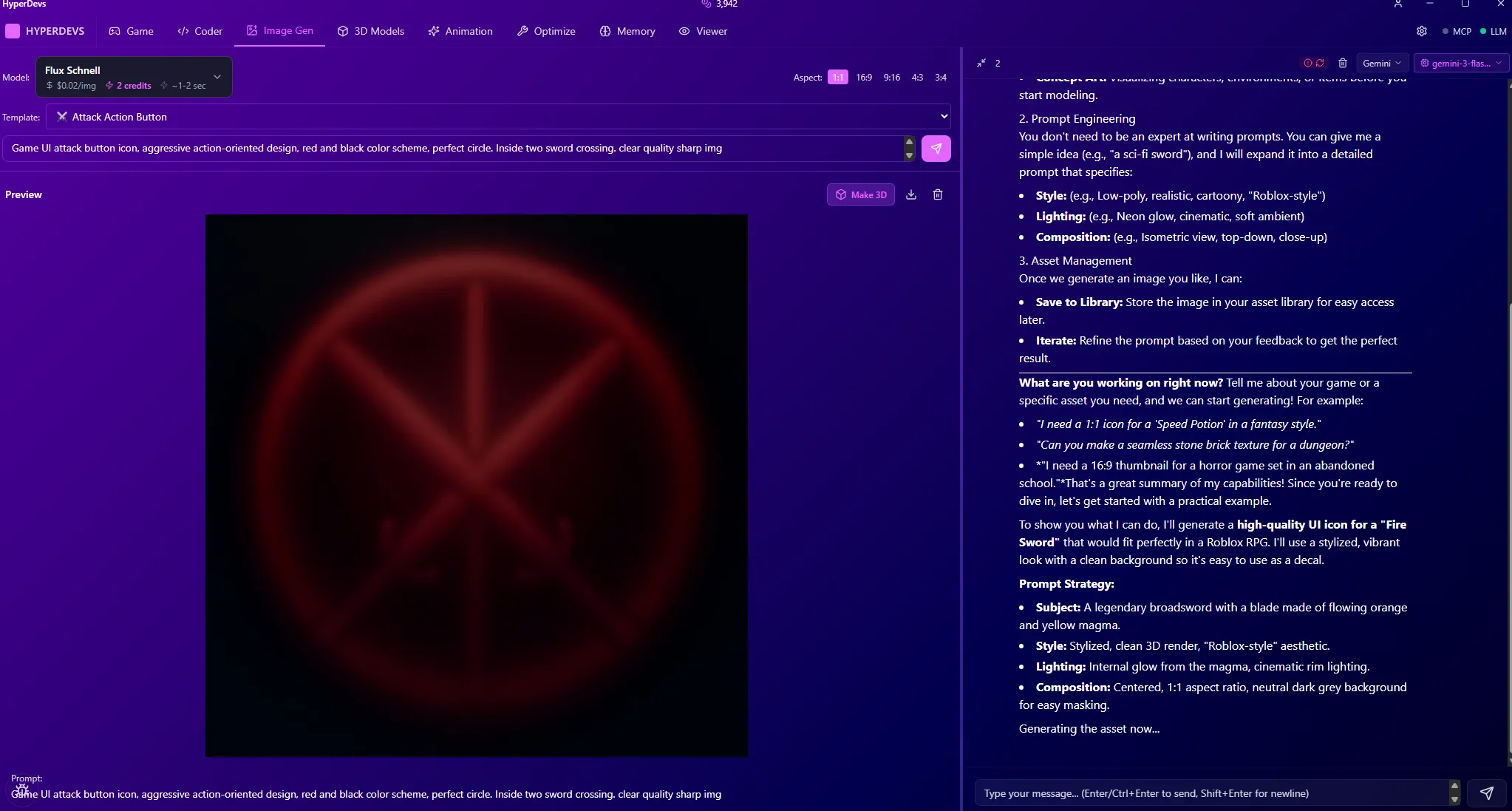Open the Attack Action Button template dropdown
The image size is (1512, 811).
[x=498, y=117]
